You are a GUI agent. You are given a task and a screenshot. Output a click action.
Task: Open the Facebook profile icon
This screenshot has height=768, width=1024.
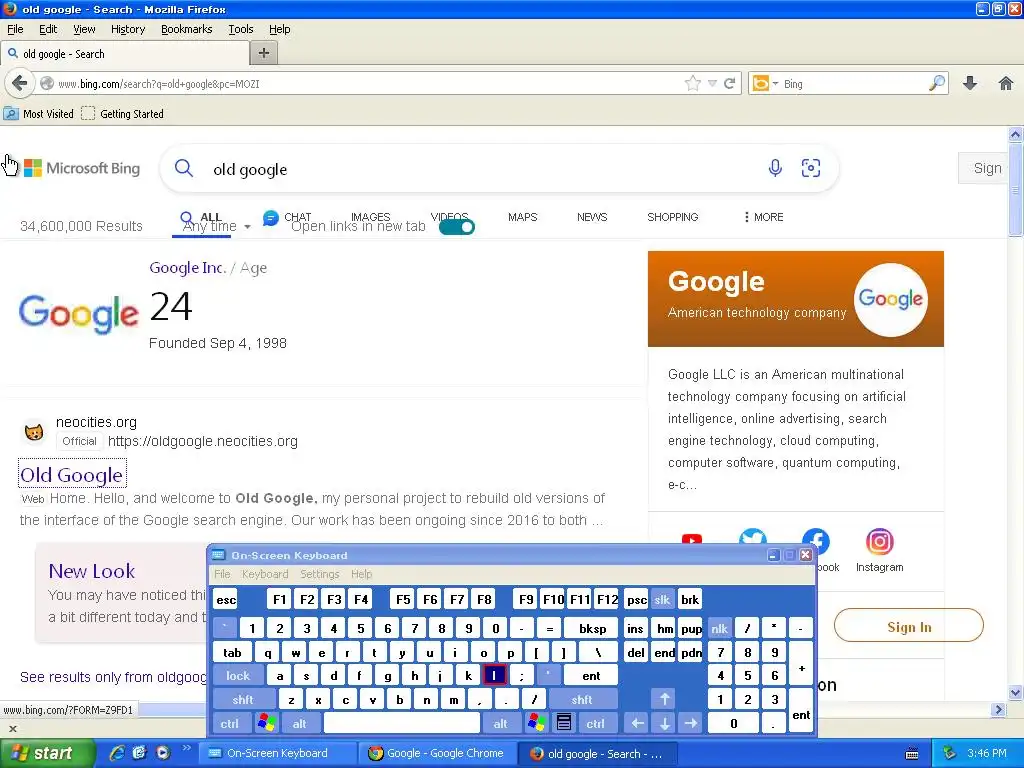click(816, 540)
